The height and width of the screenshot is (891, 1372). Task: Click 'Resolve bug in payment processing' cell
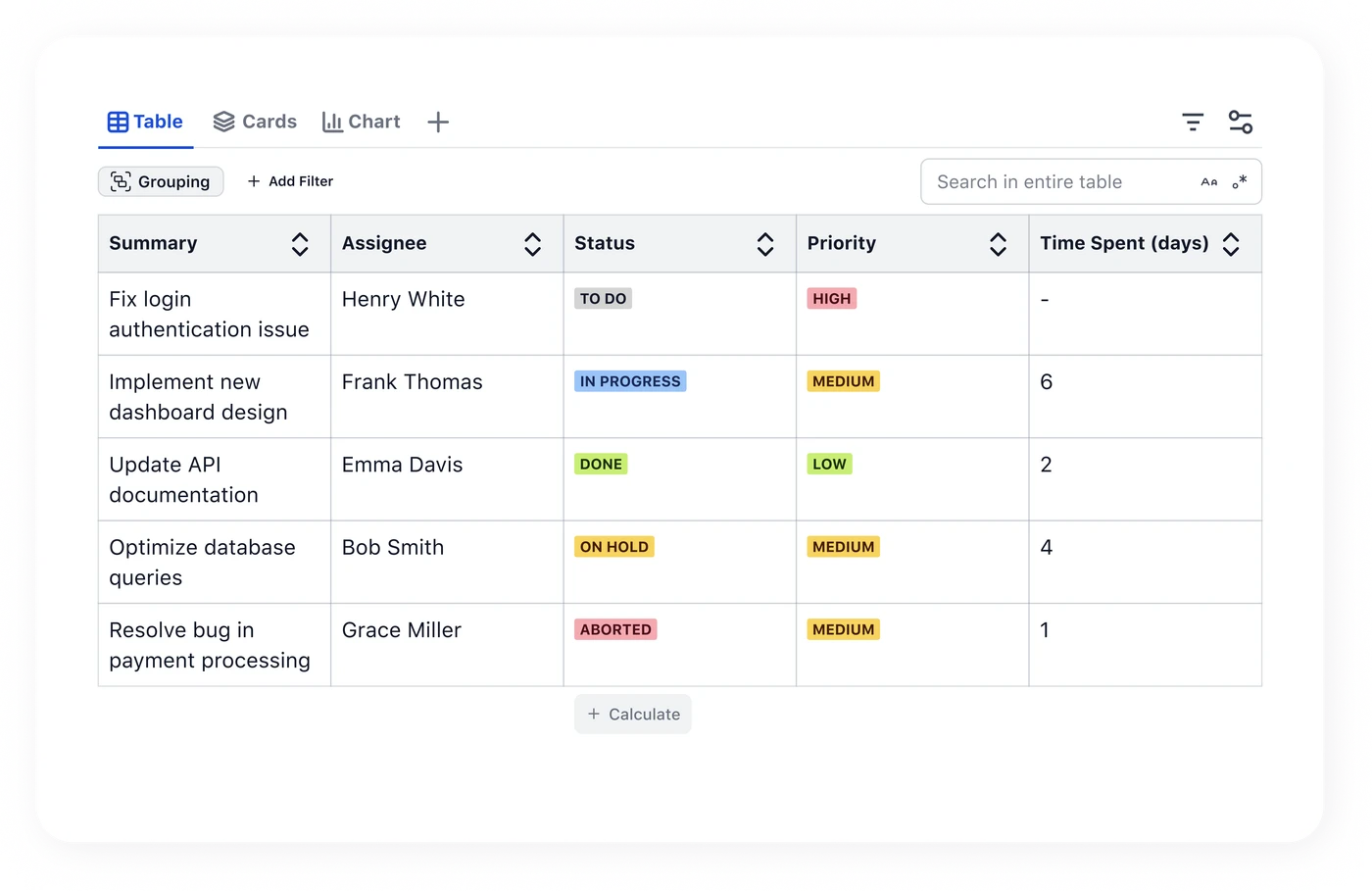(x=215, y=645)
